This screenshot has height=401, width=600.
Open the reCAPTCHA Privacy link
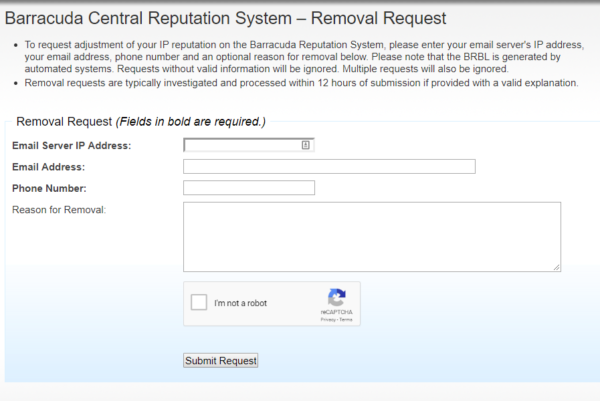click(328, 319)
